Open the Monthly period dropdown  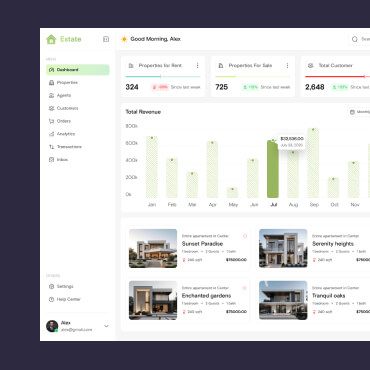(x=359, y=112)
